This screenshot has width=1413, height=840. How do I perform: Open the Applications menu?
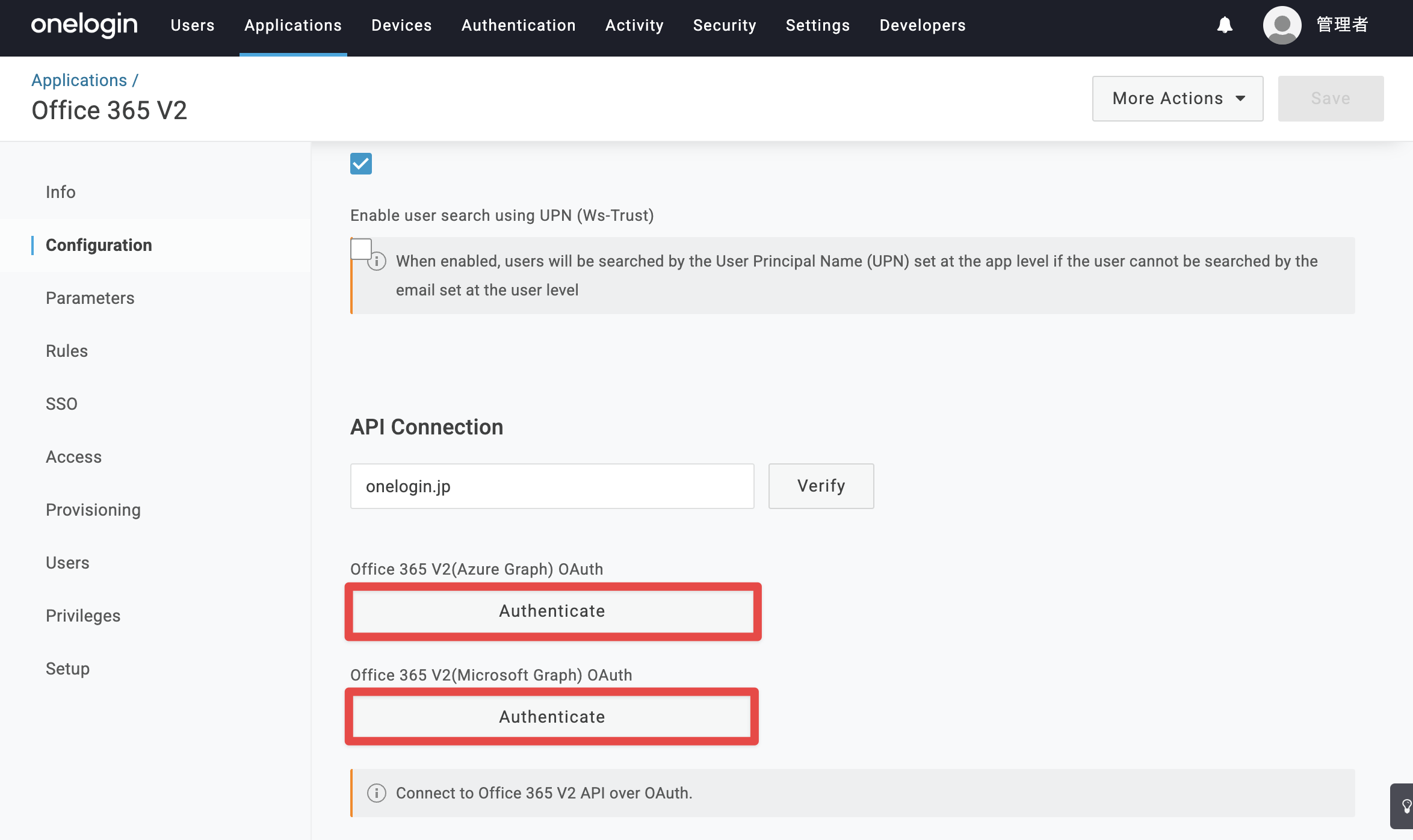point(293,25)
